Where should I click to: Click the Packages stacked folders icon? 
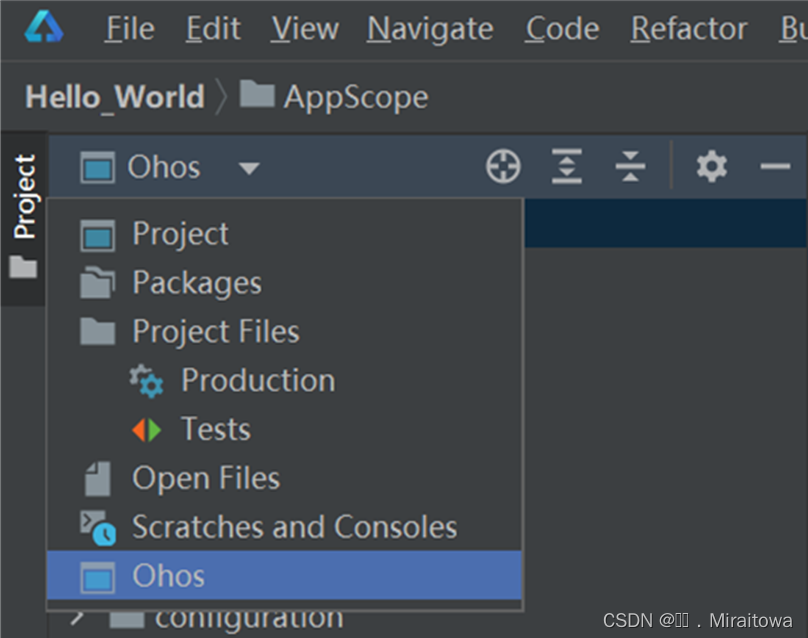click(x=97, y=282)
